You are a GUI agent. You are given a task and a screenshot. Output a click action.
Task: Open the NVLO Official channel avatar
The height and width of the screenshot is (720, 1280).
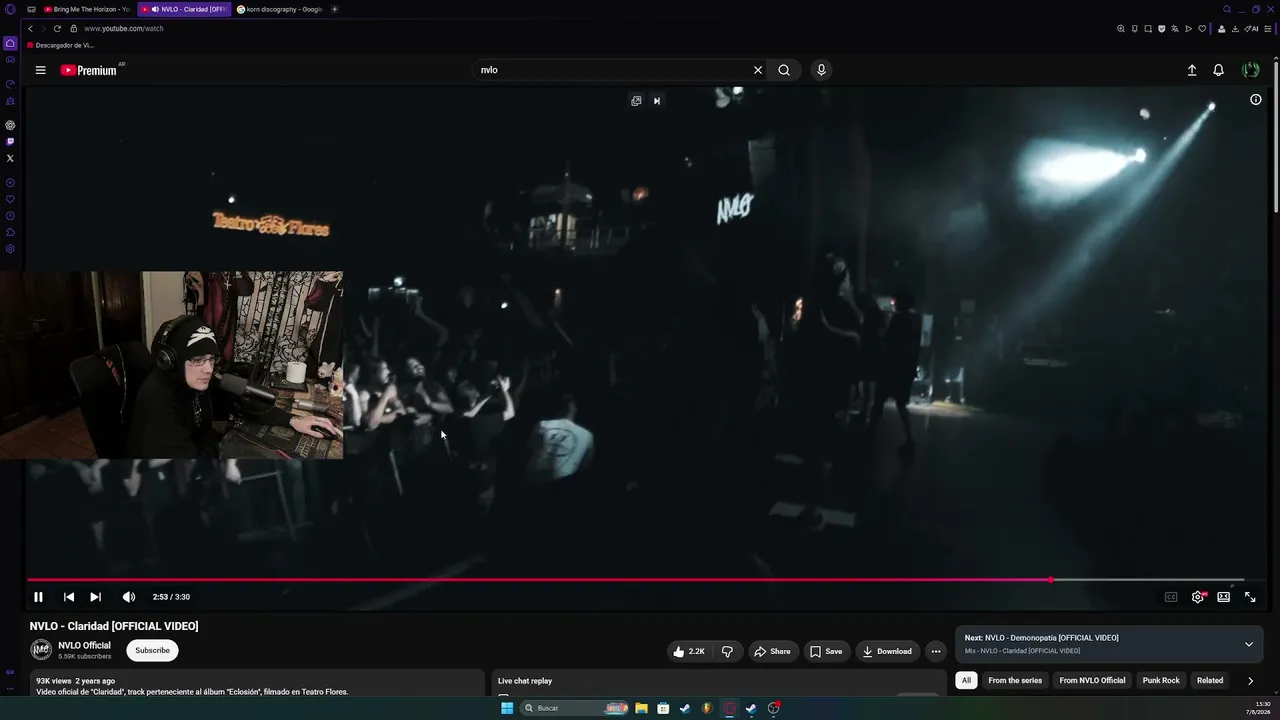click(41, 650)
